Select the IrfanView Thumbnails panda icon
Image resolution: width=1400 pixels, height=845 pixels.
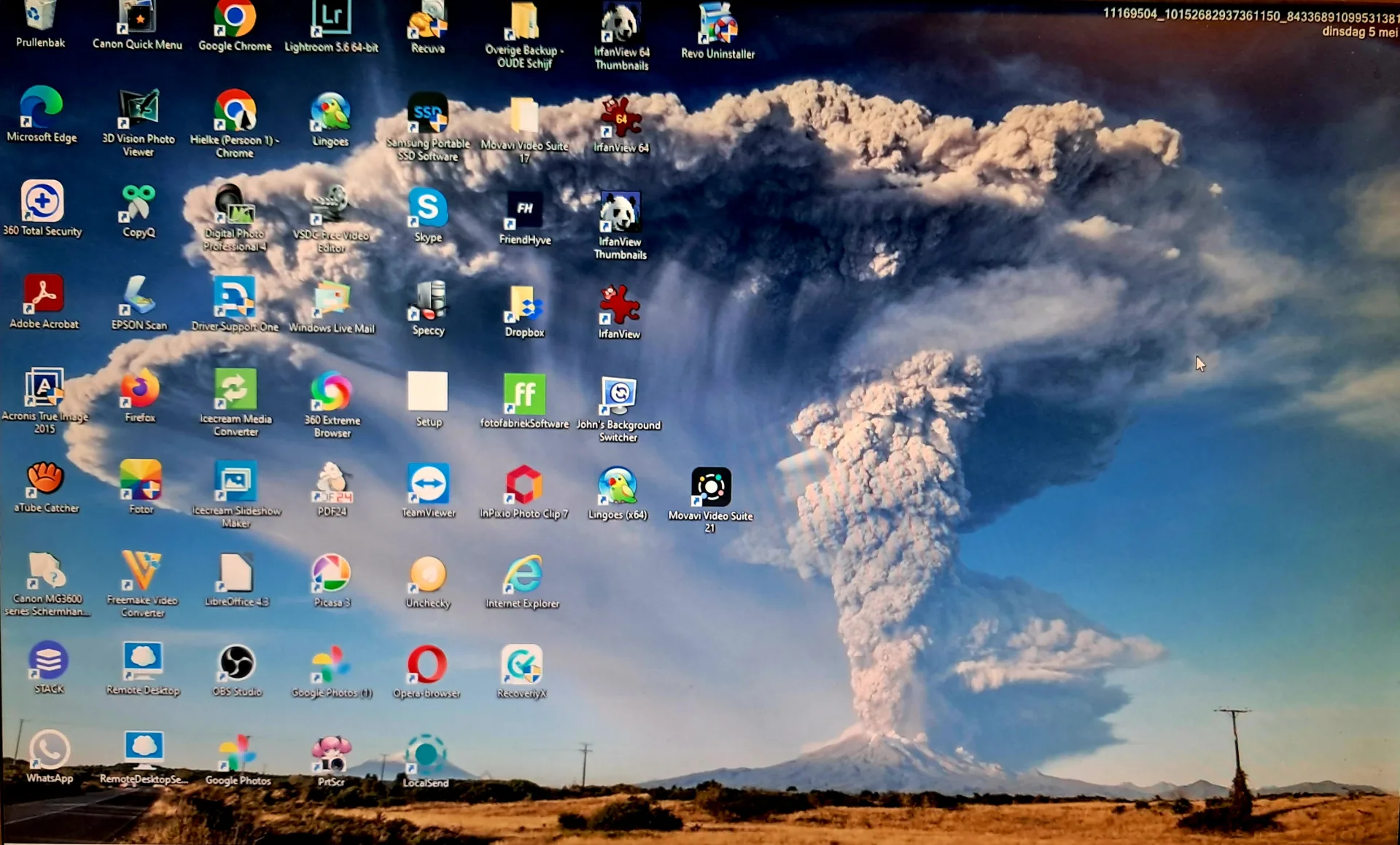coord(621,212)
